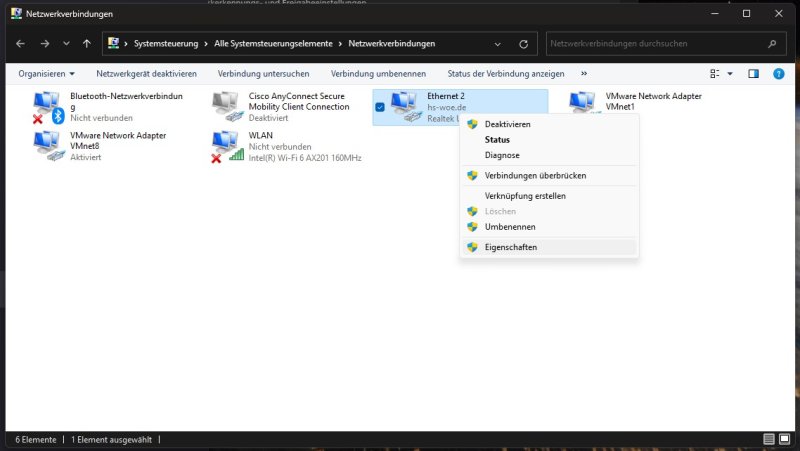This screenshot has height=451, width=800.
Task: Click the shield icon beside Deaktivieren
Action: tap(472, 124)
